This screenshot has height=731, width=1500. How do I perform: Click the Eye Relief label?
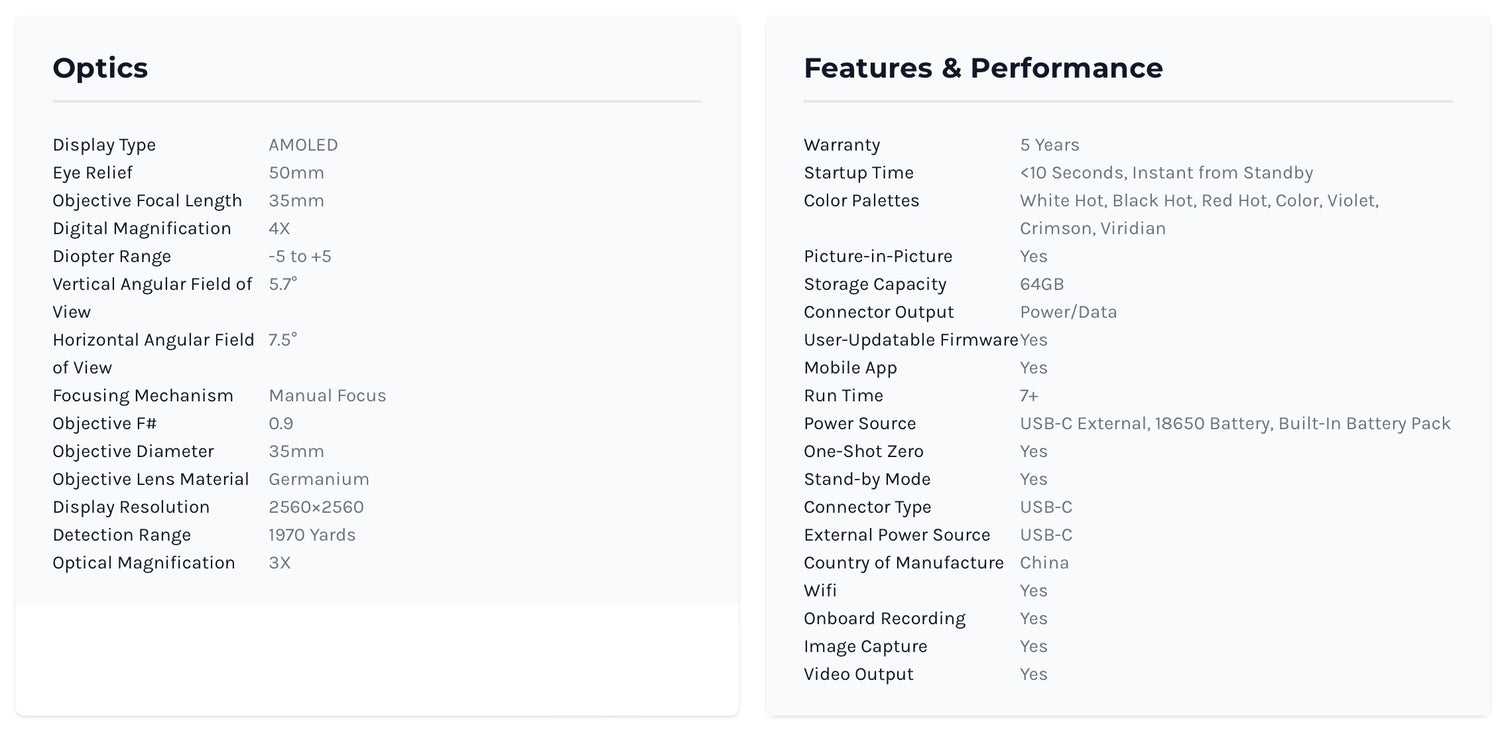pos(92,173)
